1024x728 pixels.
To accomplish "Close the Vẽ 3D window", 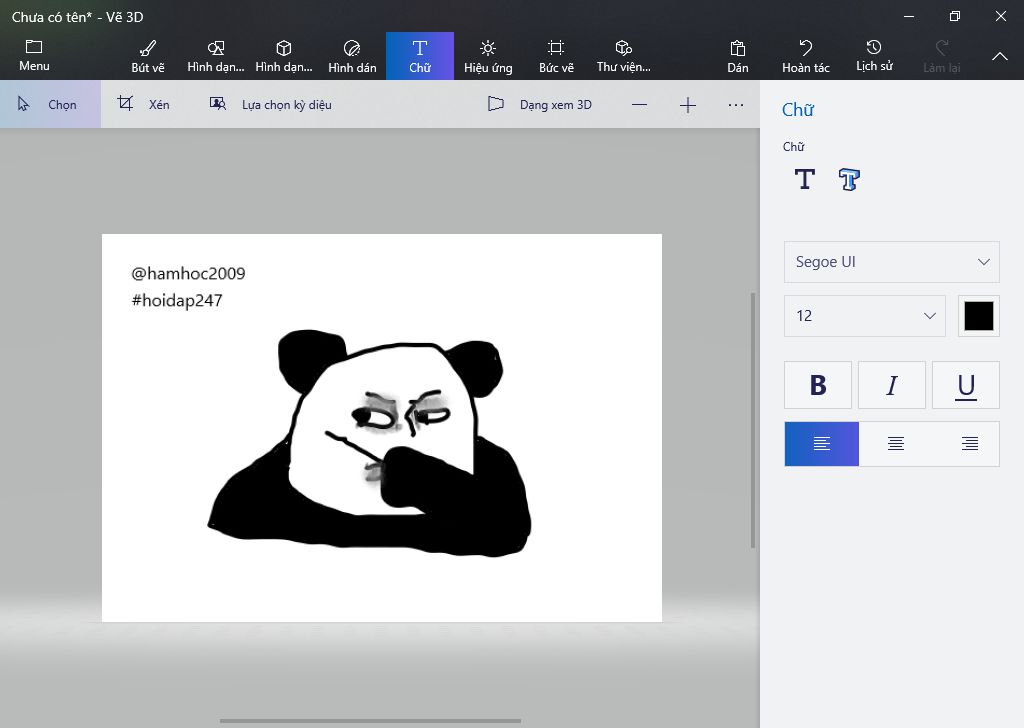I will [x=1000, y=16].
